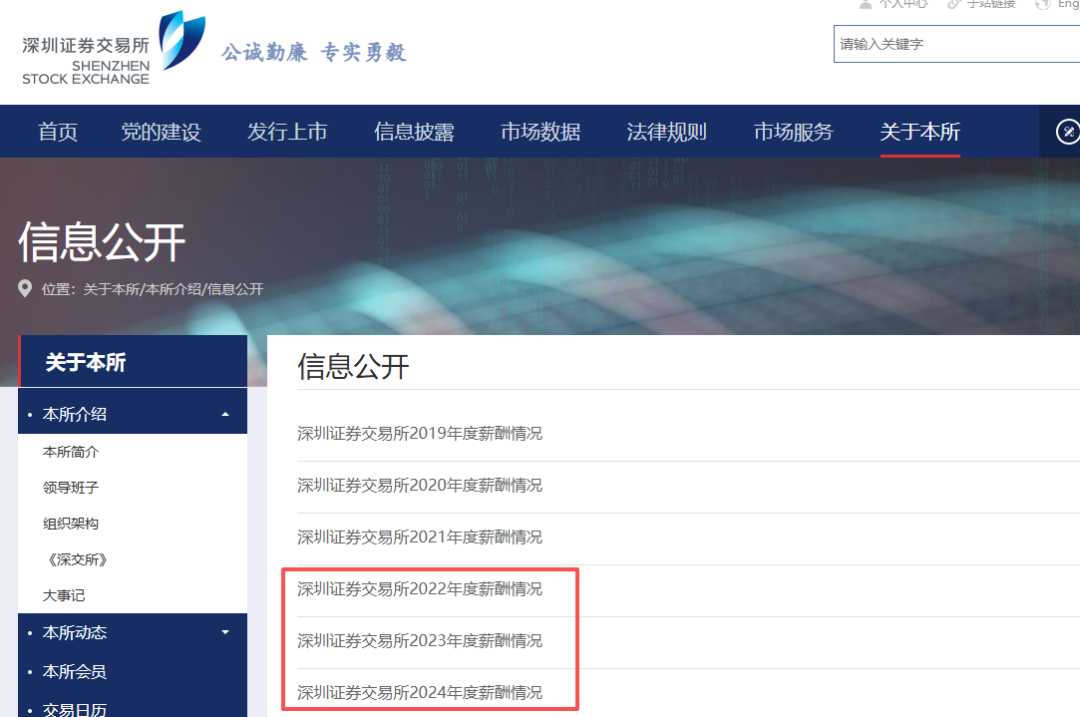Click the circular tool icon in navbar

tap(1067, 131)
